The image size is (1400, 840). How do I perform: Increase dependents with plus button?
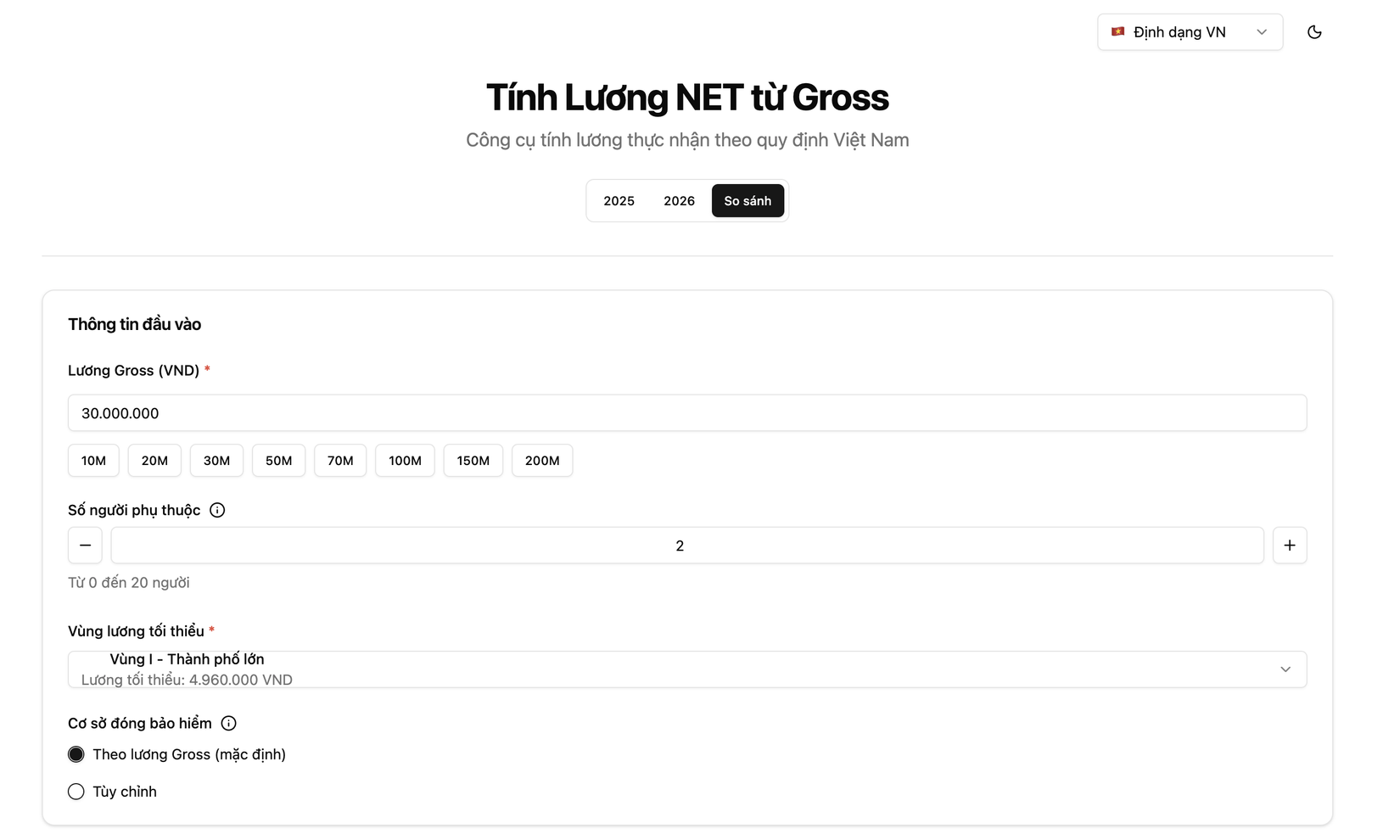pyautogui.click(x=1289, y=546)
